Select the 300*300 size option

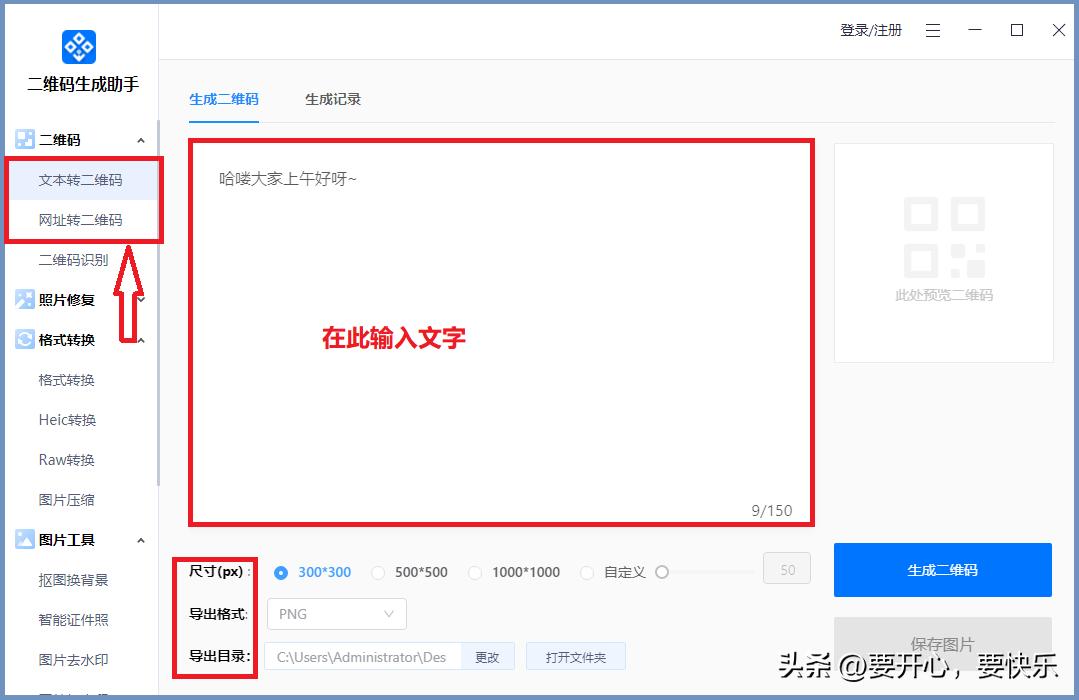tap(282, 573)
